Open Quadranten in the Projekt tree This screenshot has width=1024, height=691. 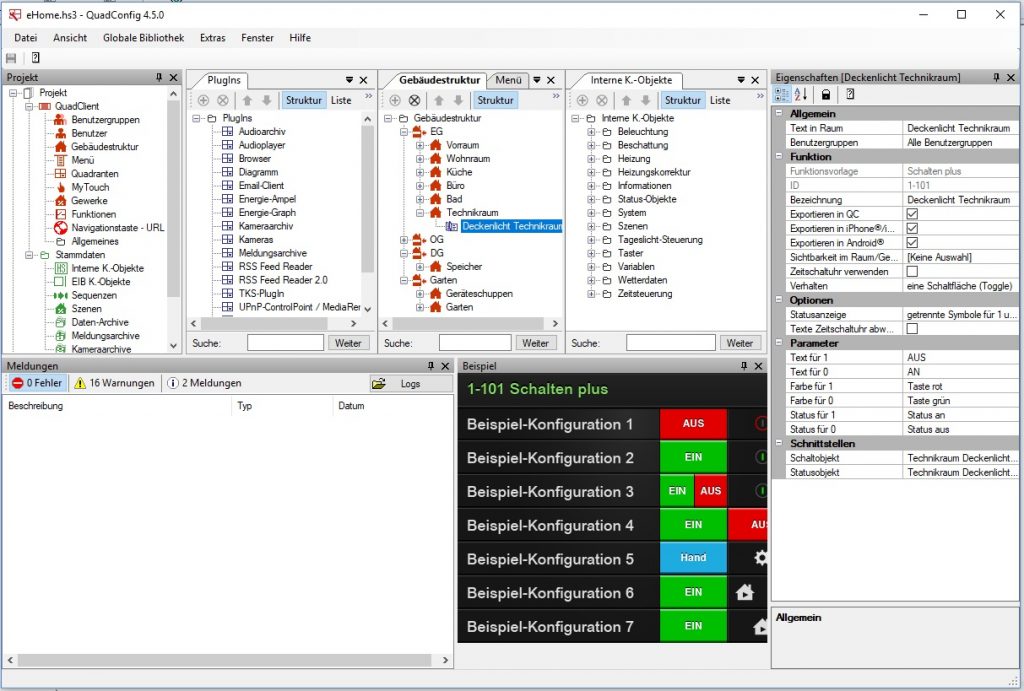click(95, 174)
